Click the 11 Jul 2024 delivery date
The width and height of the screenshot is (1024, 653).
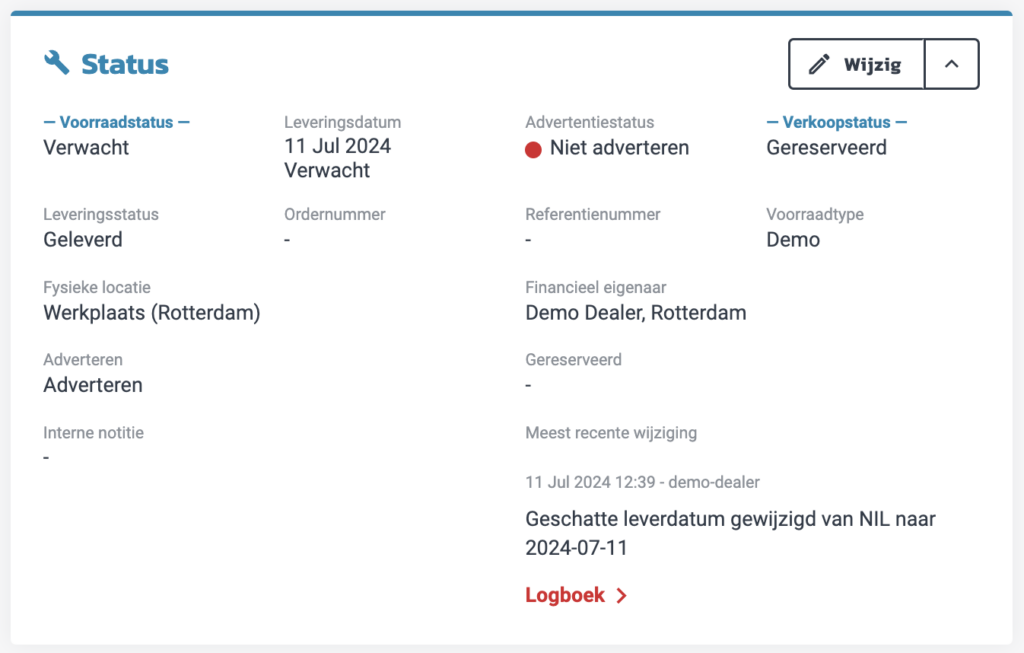[337, 147]
